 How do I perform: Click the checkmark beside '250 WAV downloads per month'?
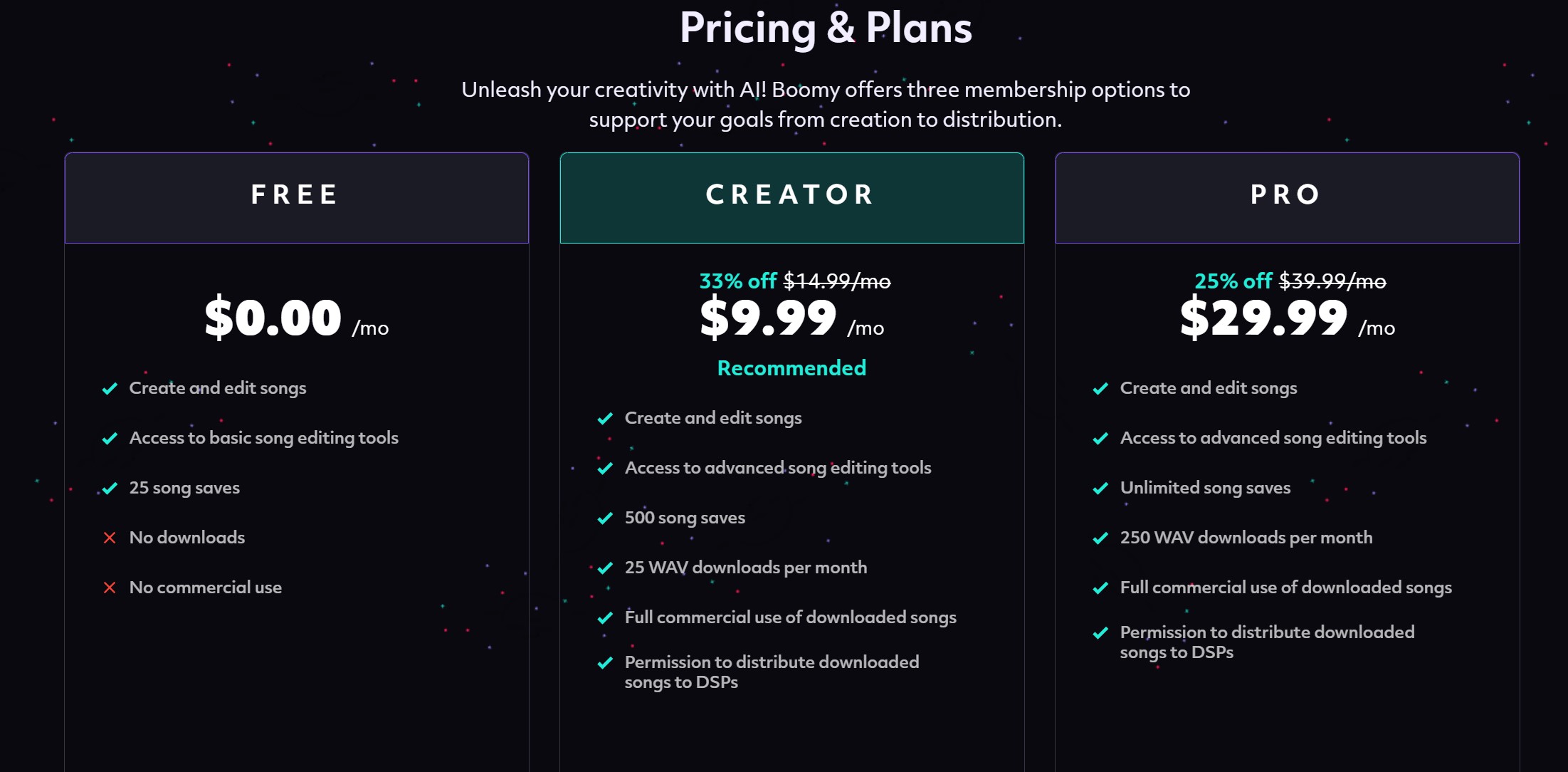tap(1100, 538)
